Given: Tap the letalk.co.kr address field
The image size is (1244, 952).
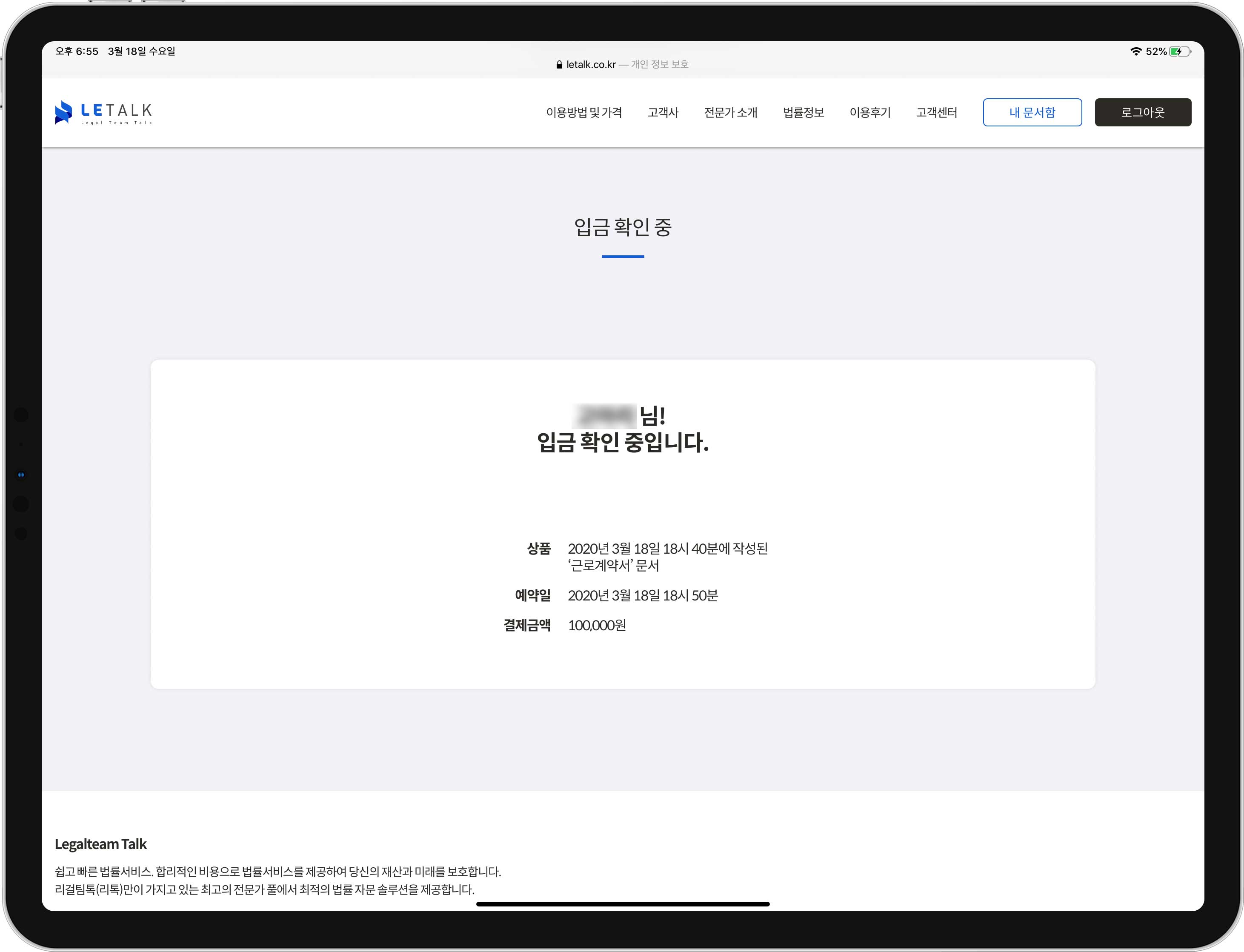Looking at the screenshot, I should pyautogui.click(x=591, y=65).
